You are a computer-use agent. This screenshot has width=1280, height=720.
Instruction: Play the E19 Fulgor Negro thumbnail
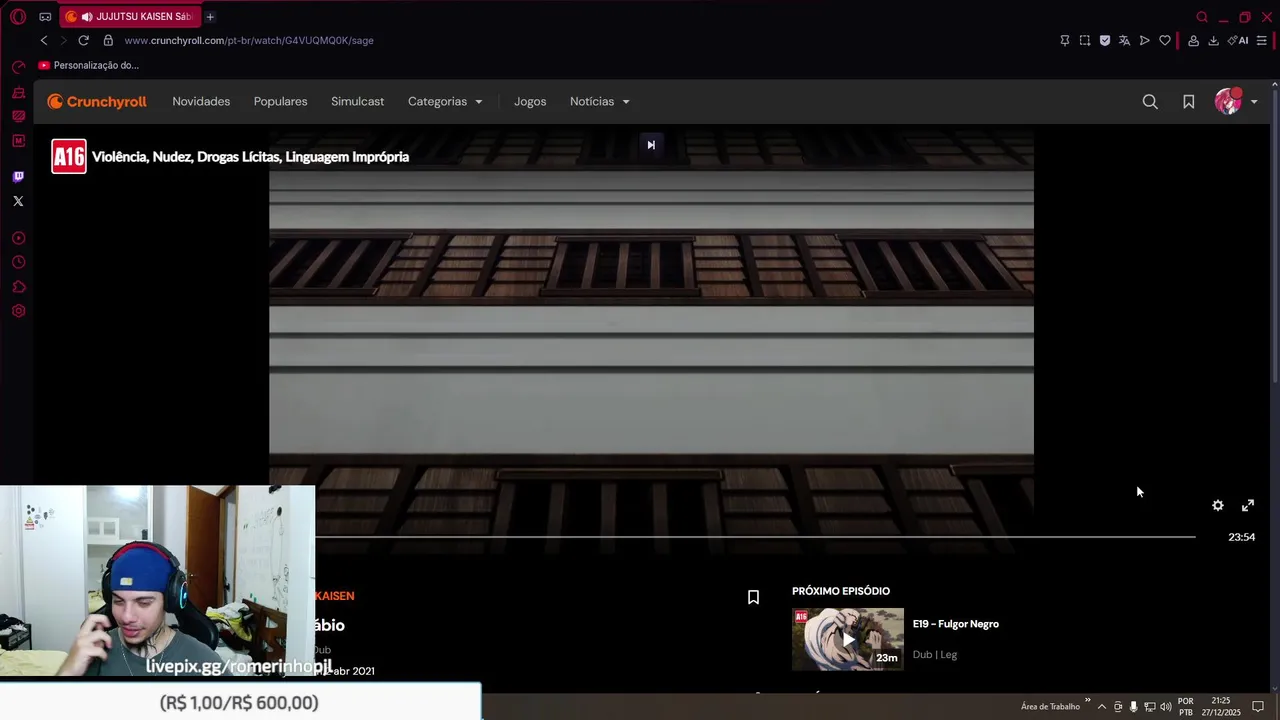click(848, 639)
